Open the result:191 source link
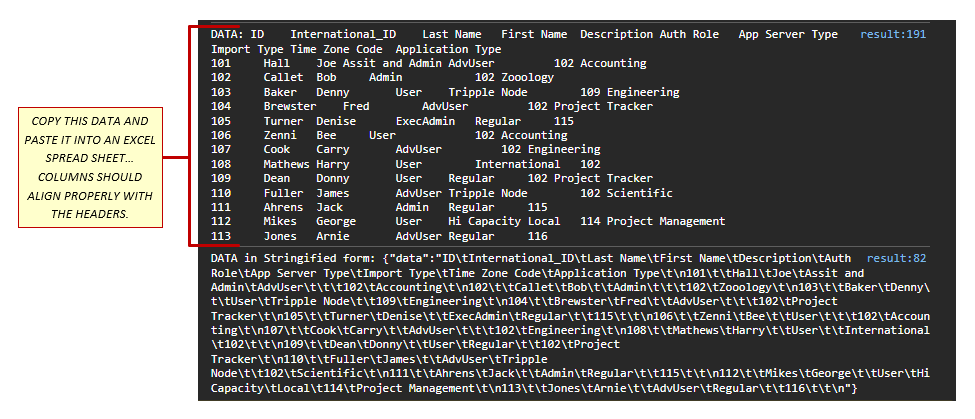Image resolution: width=975 pixels, height=419 pixels. 893,35
